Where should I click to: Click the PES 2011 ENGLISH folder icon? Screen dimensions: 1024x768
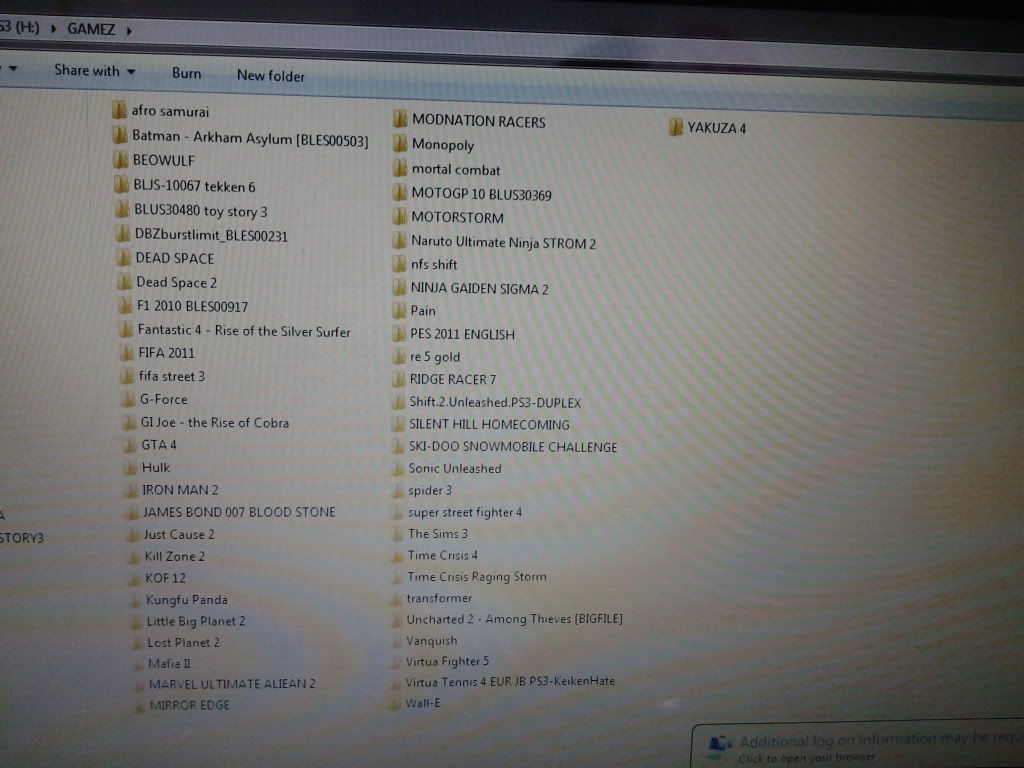click(398, 334)
